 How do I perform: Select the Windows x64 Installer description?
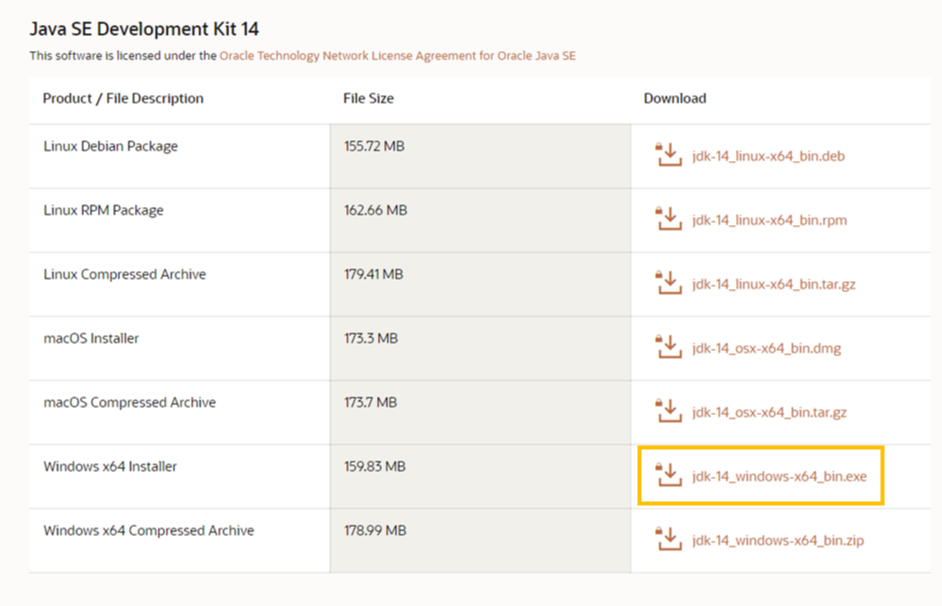tap(110, 467)
